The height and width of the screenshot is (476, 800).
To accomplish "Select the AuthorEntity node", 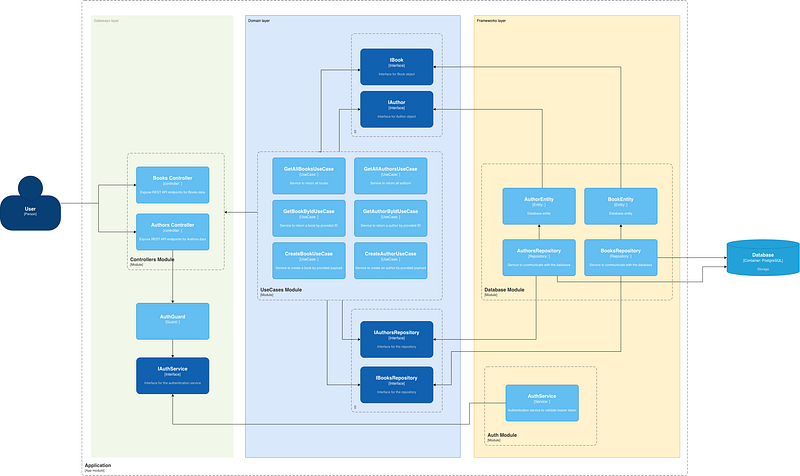I will pos(539,206).
